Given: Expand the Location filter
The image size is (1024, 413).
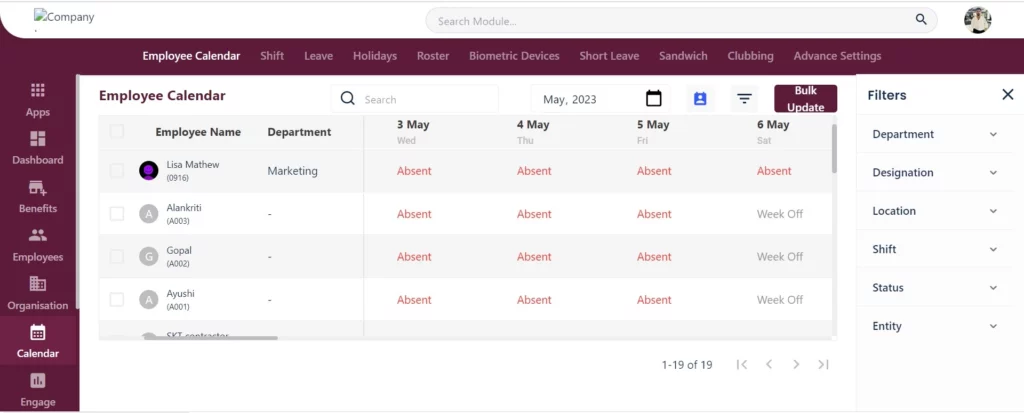Looking at the screenshot, I should click(x=935, y=211).
